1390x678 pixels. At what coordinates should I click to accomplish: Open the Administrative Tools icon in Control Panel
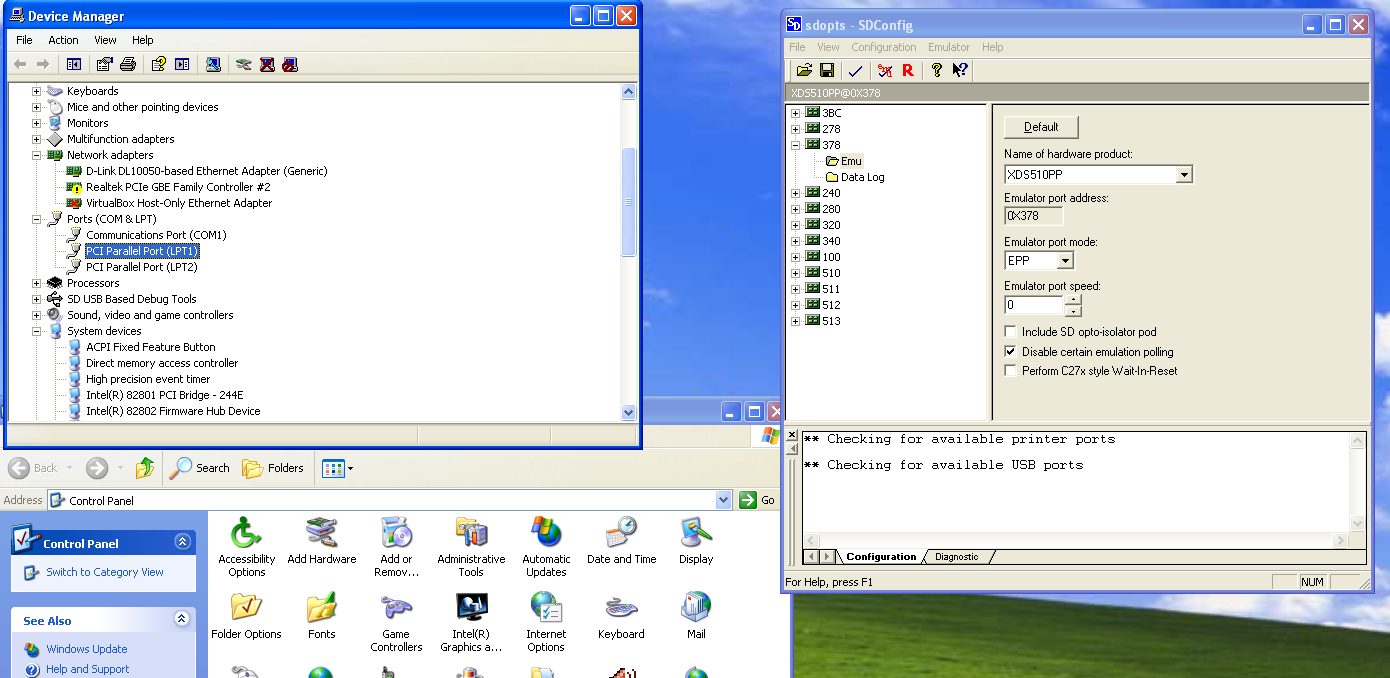tap(471, 546)
